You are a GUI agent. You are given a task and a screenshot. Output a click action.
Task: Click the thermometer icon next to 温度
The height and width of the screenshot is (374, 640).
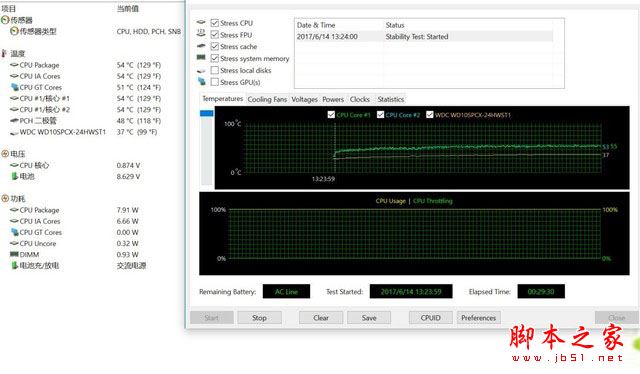[x=4, y=53]
